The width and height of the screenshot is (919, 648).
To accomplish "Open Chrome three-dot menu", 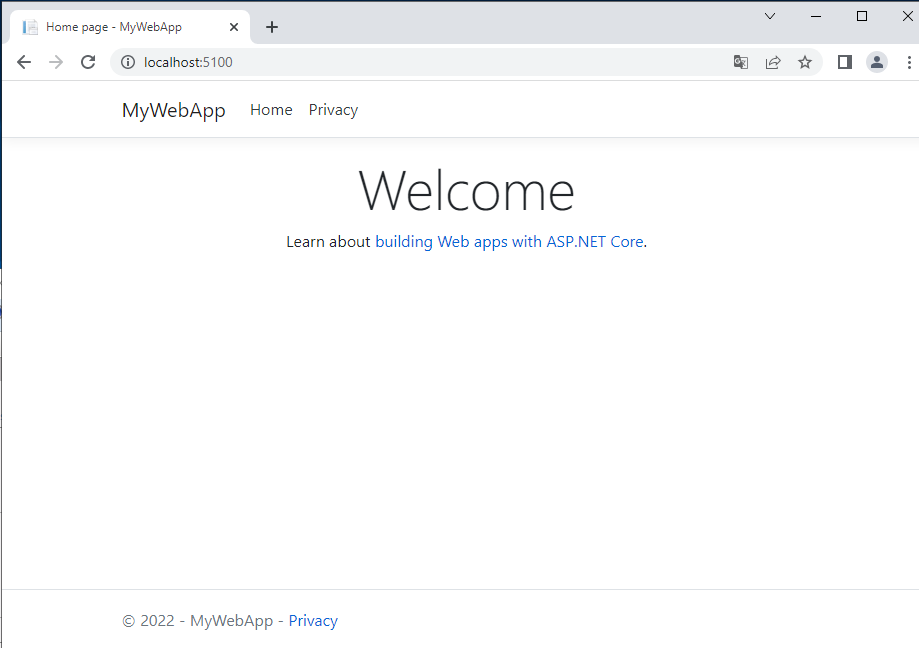I will 909,62.
